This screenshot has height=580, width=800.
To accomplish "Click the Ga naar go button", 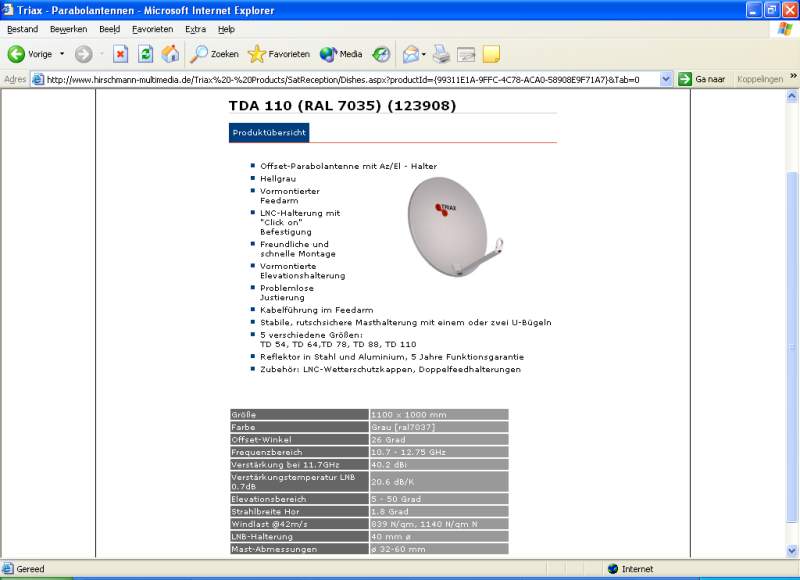I will (702, 80).
